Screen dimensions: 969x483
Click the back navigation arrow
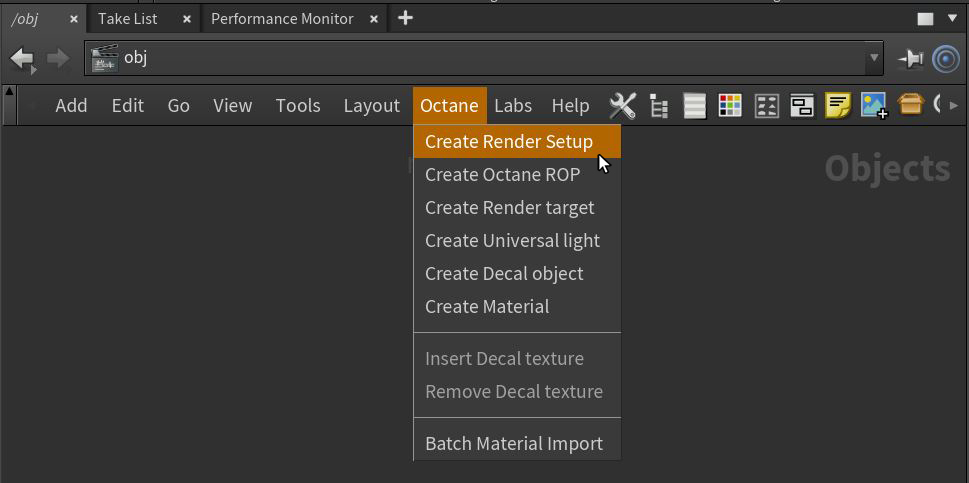pyautogui.click(x=22, y=59)
